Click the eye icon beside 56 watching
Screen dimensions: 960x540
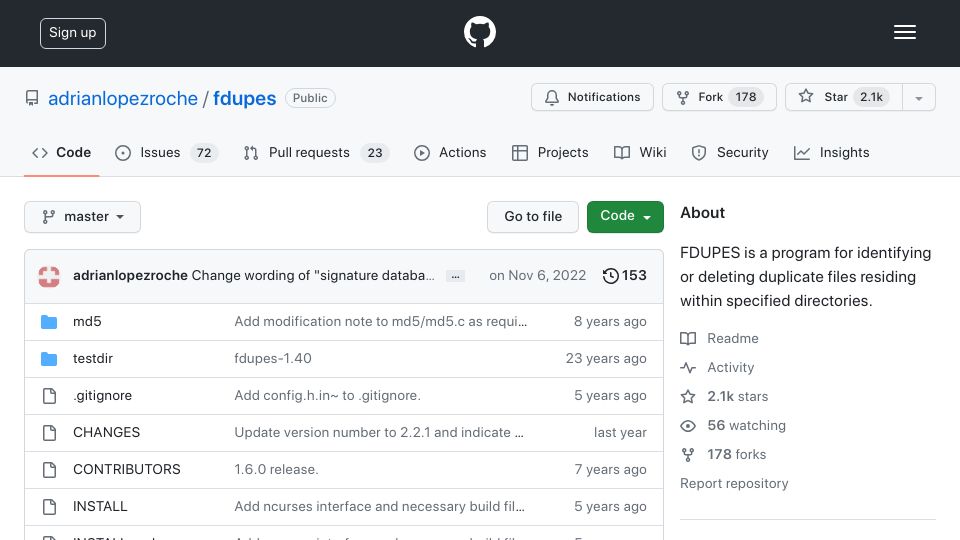[x=688, y=426]
